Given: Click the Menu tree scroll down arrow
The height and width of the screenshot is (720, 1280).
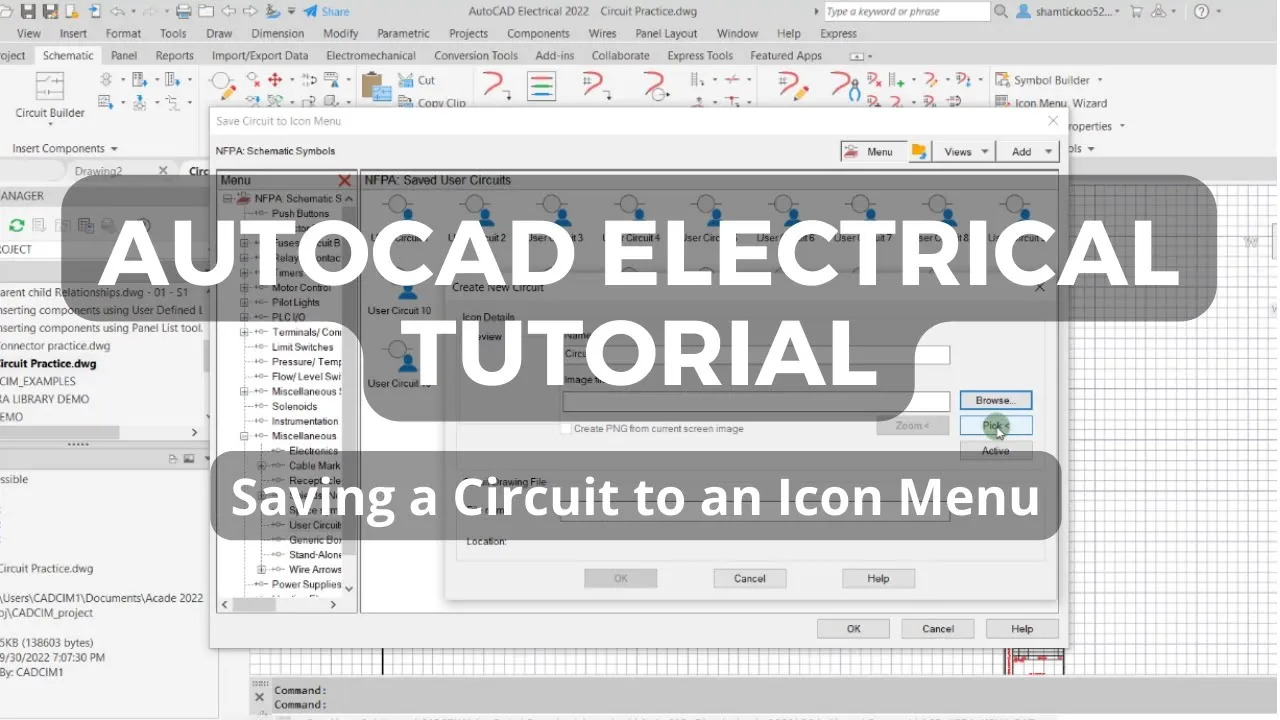Looking at the screenshot, I should (x=349, y=589).
